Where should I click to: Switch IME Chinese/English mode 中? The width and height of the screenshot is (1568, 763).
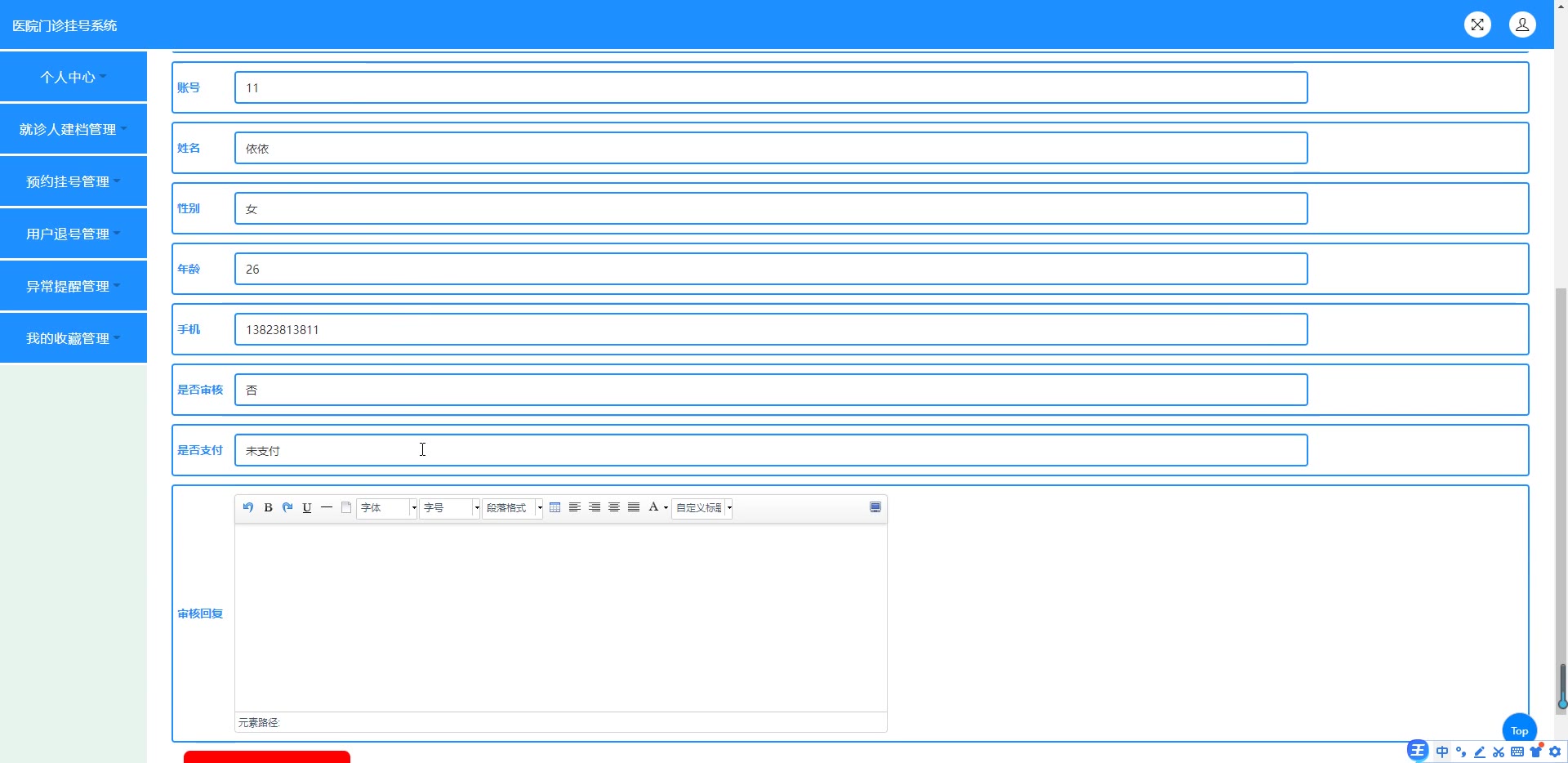point(1442,752)
